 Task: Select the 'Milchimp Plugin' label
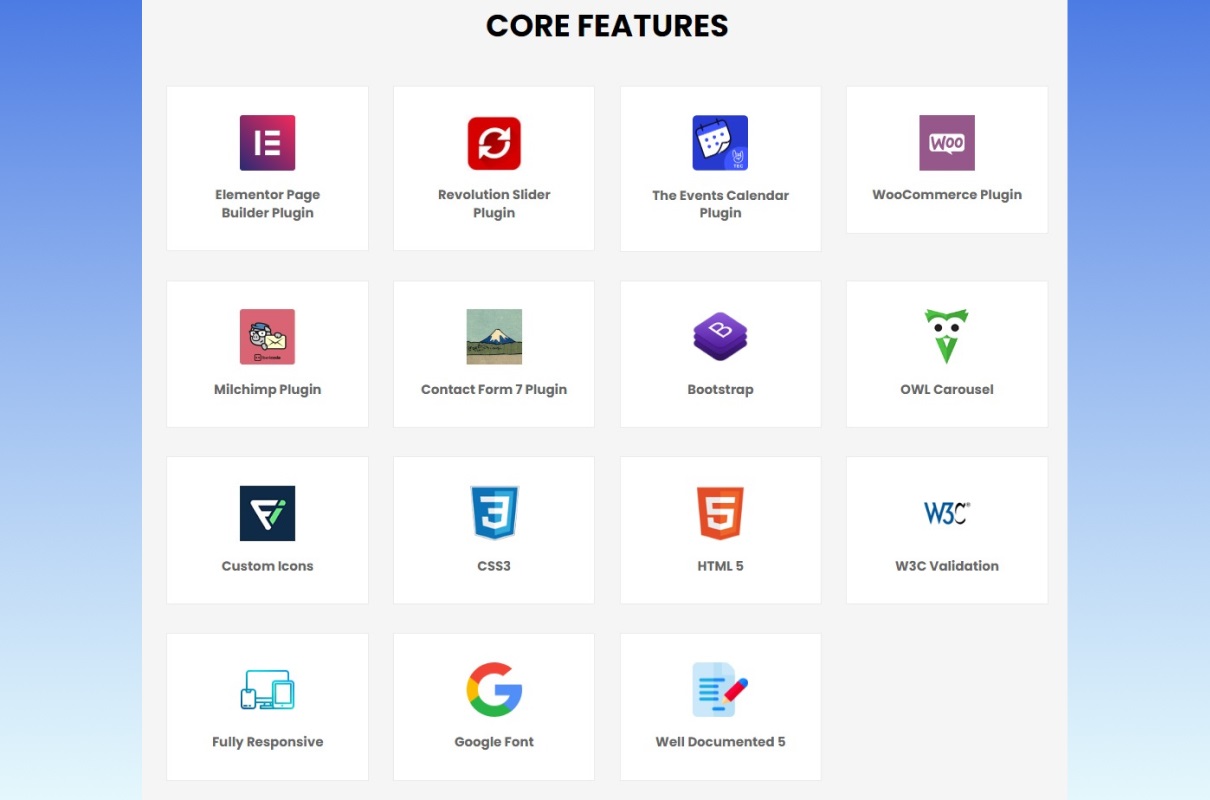[267, 390]
